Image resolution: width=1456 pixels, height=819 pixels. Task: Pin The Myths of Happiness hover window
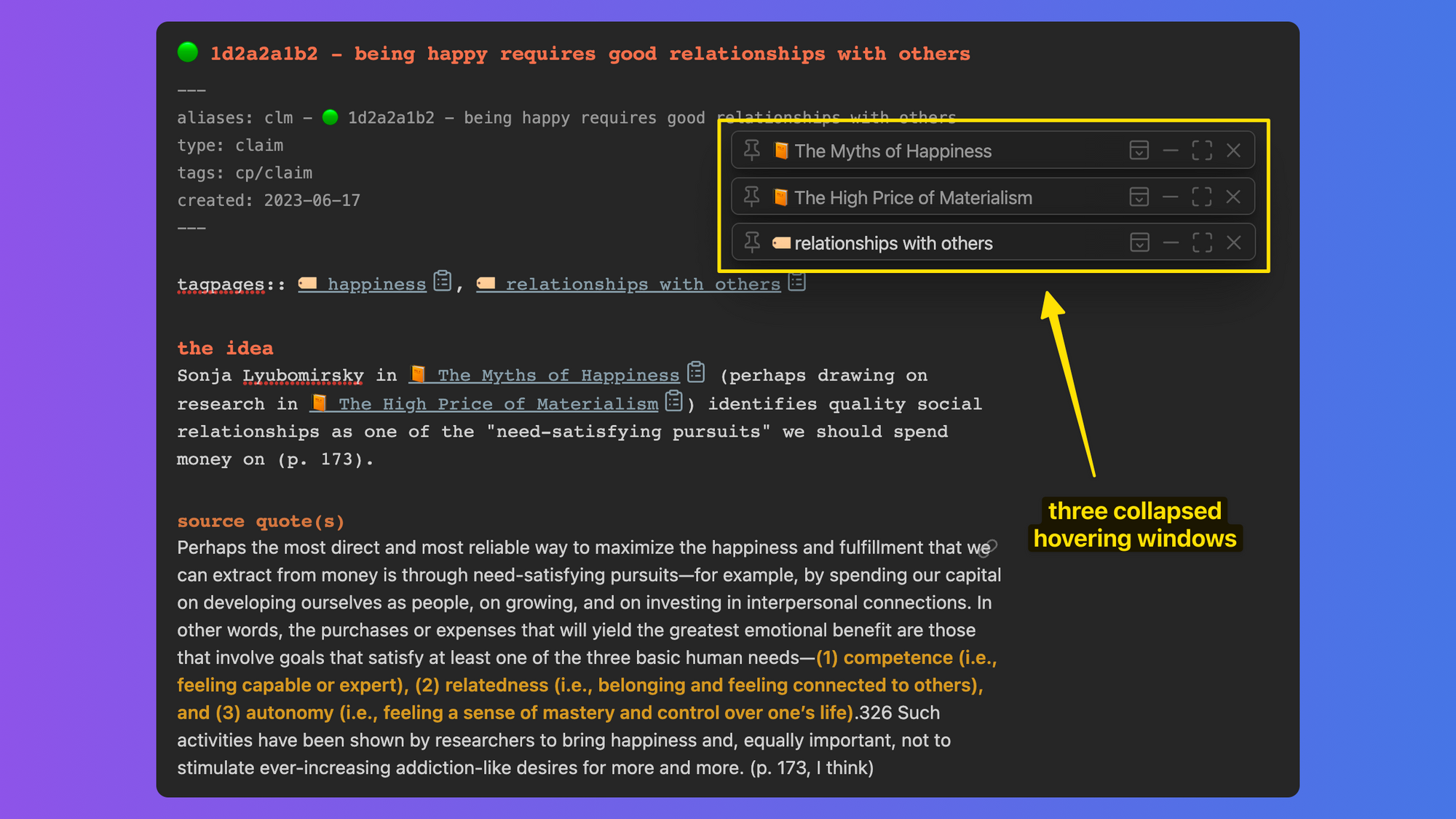click(752, 151)
